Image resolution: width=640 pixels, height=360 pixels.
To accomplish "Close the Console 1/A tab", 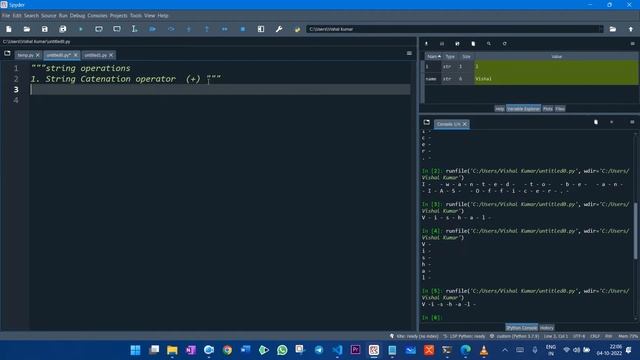I will [465, 124].
